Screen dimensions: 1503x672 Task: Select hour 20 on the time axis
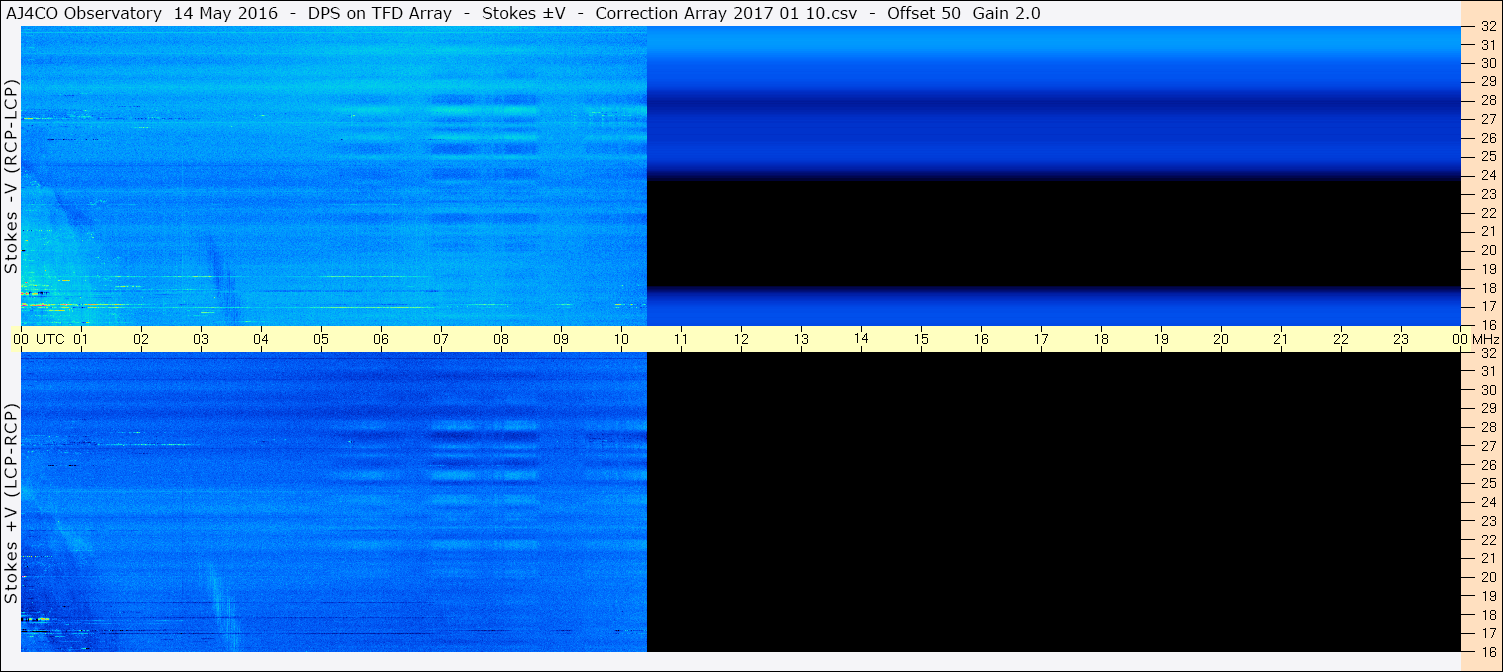1221,339
